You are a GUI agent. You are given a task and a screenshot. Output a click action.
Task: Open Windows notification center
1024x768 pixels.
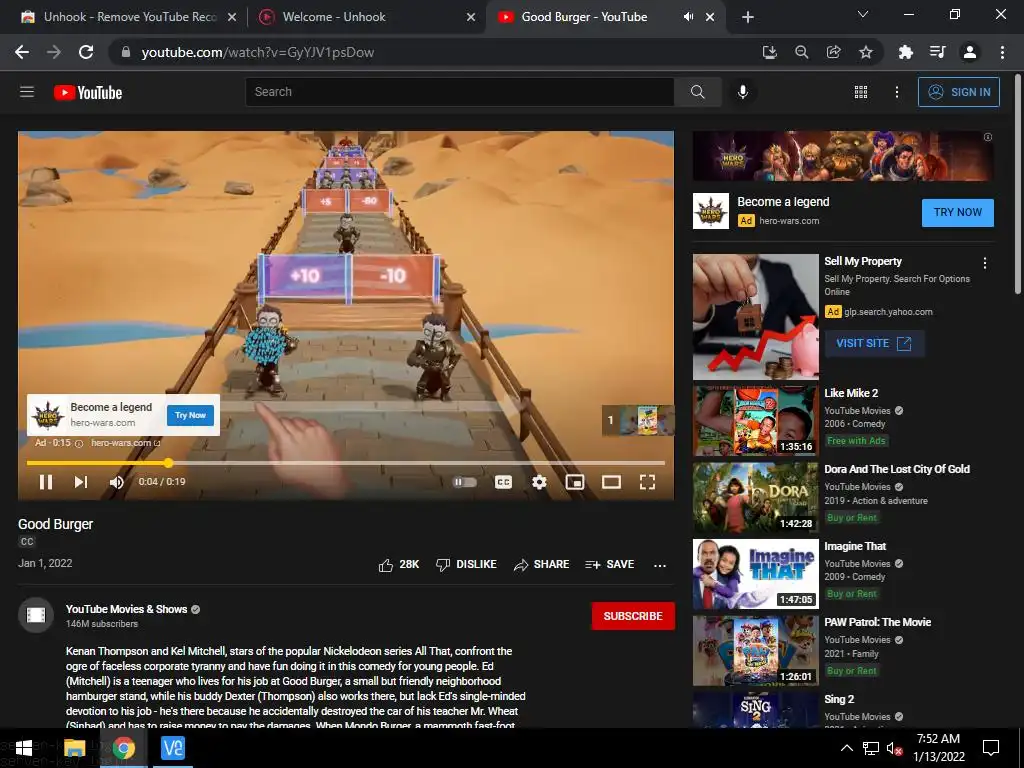click(991, 748)
